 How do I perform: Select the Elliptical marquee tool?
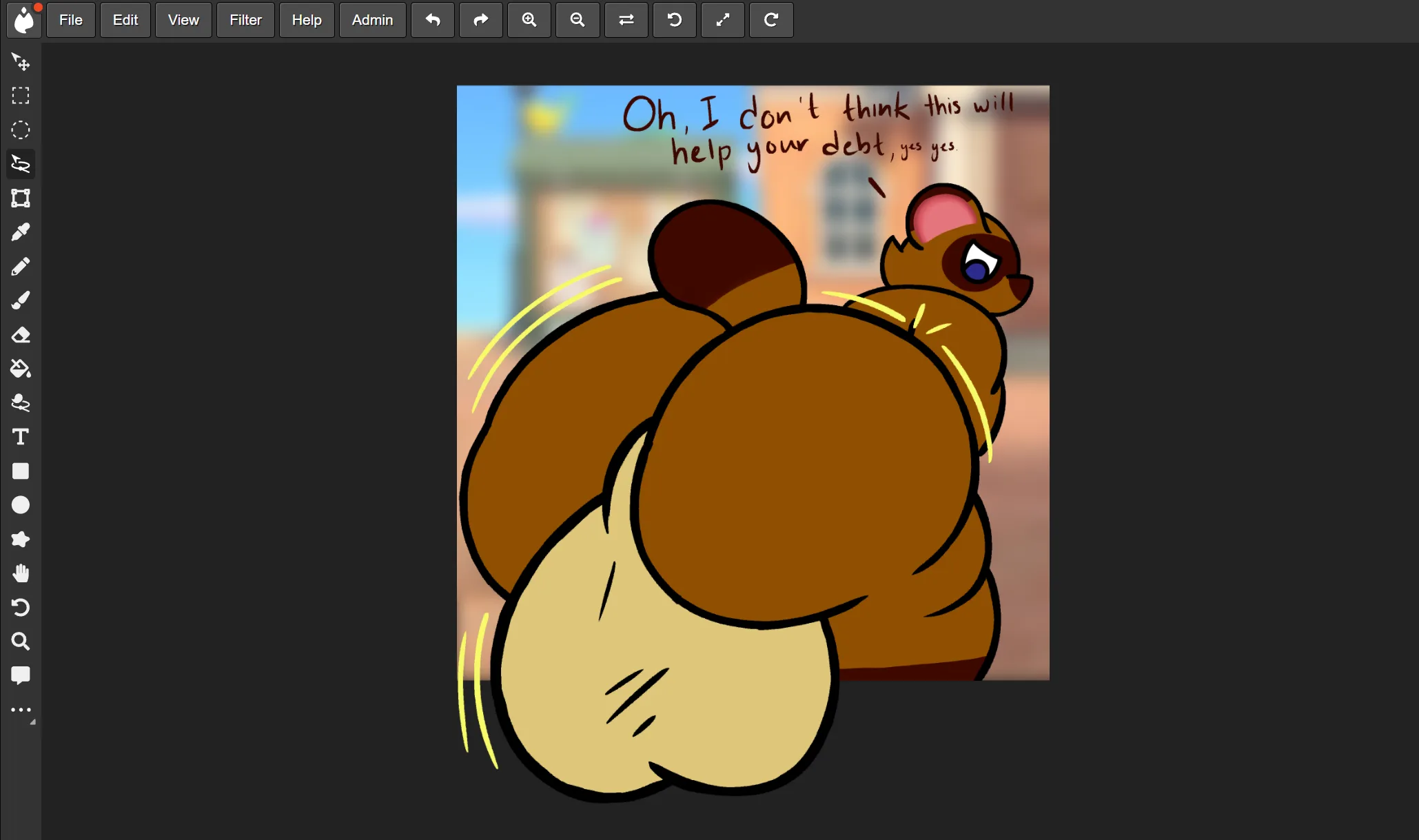point(21,130)
